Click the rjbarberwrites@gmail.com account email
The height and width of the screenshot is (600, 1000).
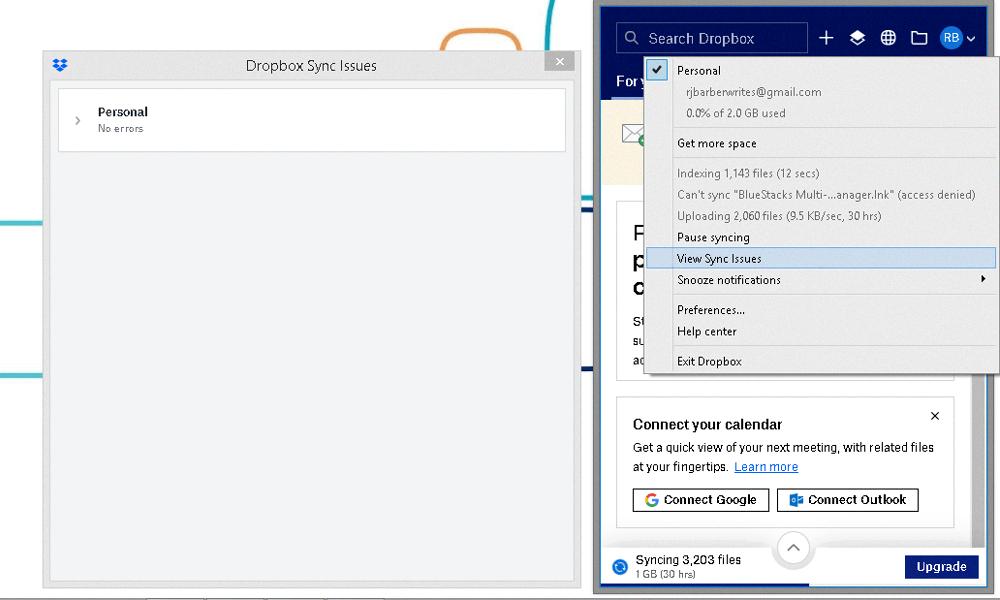pos(754,92)
